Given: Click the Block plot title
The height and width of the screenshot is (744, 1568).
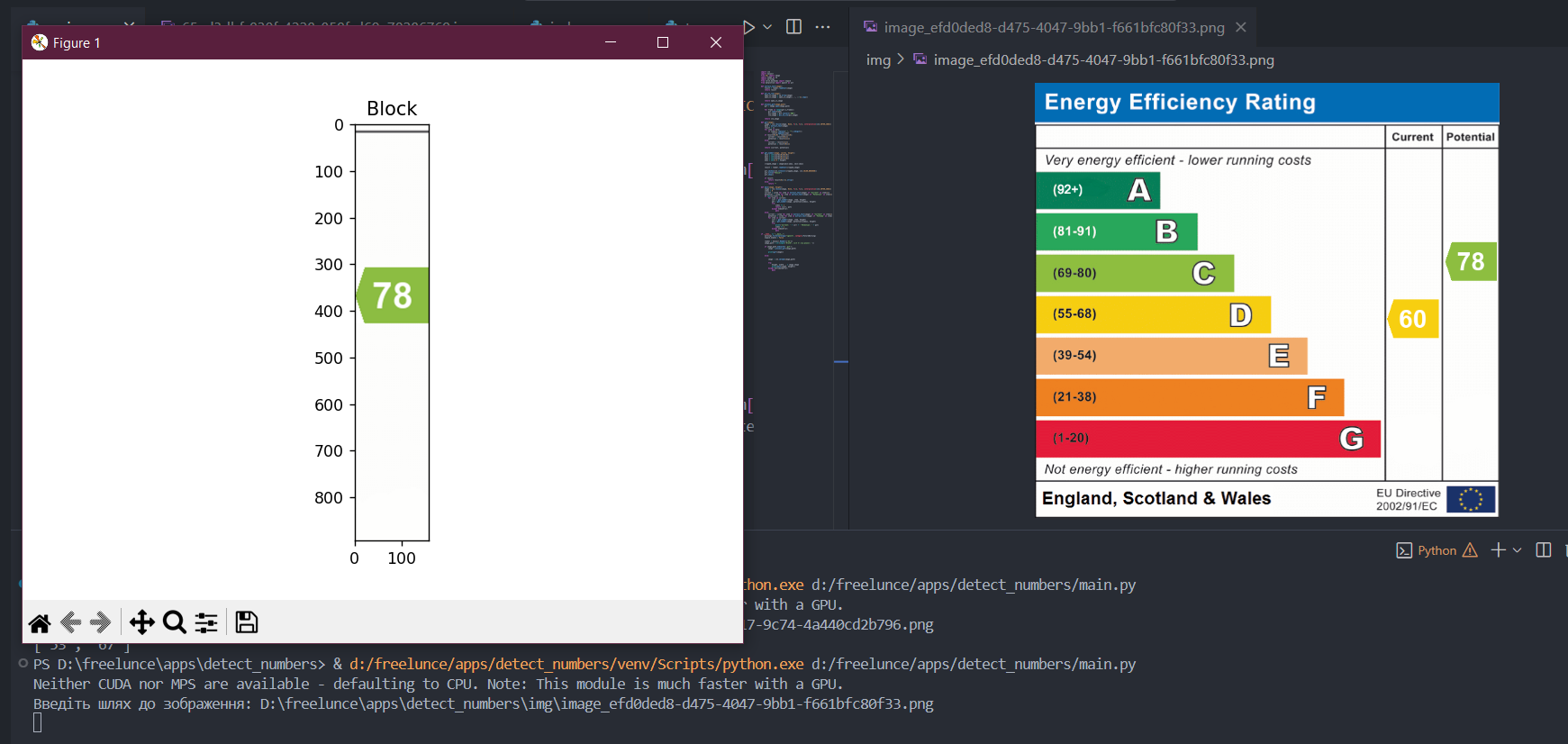Looking at the screenshot, I should pyautogui.click(x=392, y=108).
